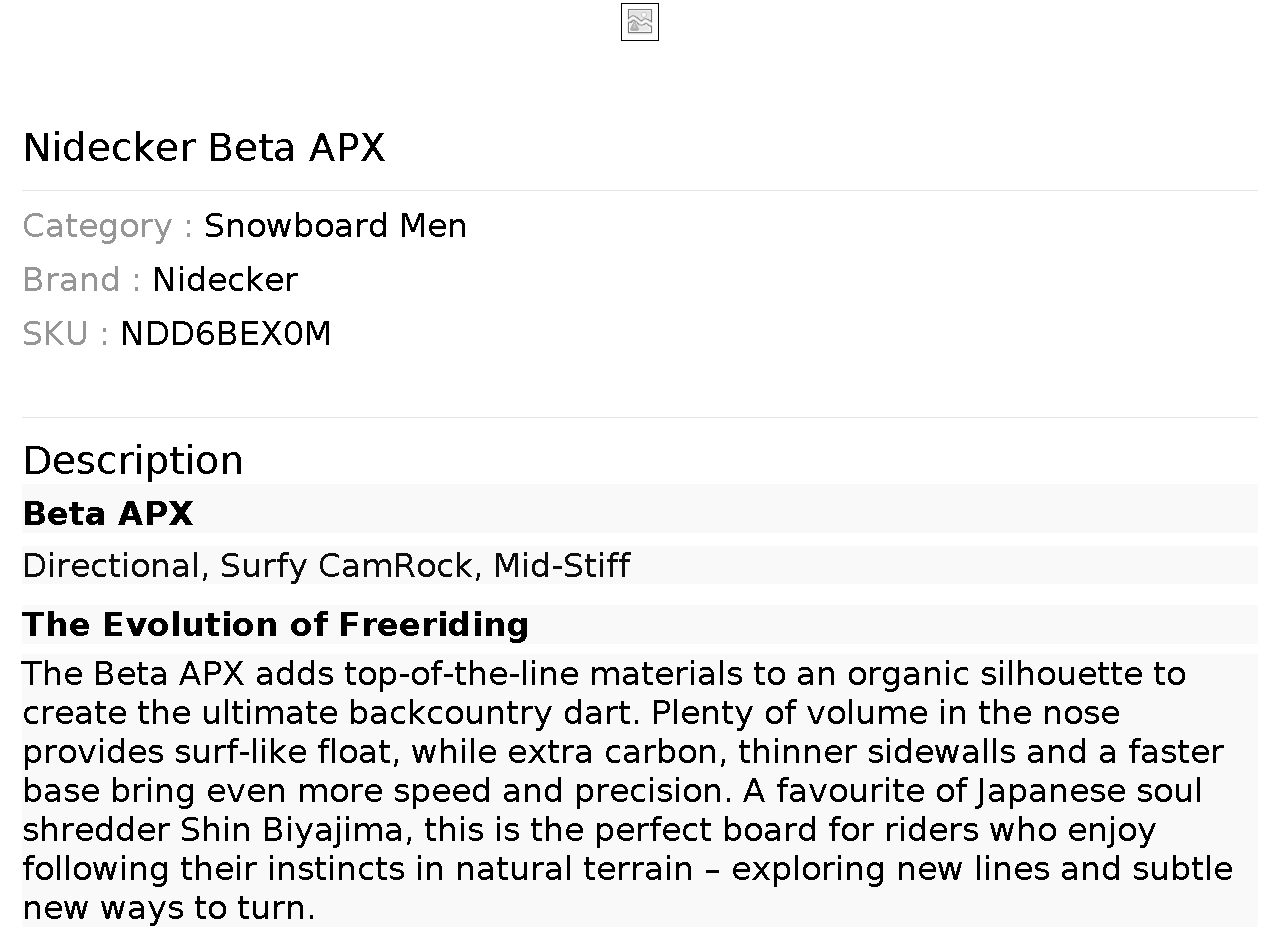Click the Directional, Surfy CamRock, Mid-Stiff line

pos(326,566)
